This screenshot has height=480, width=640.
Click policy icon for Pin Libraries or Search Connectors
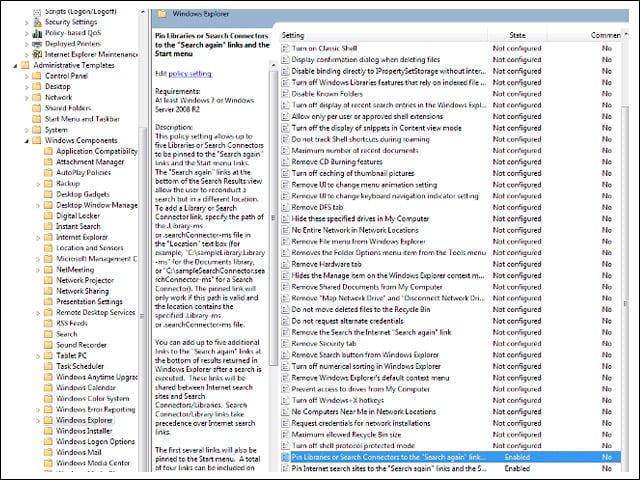pyautogui.click(x=285, y=457)
